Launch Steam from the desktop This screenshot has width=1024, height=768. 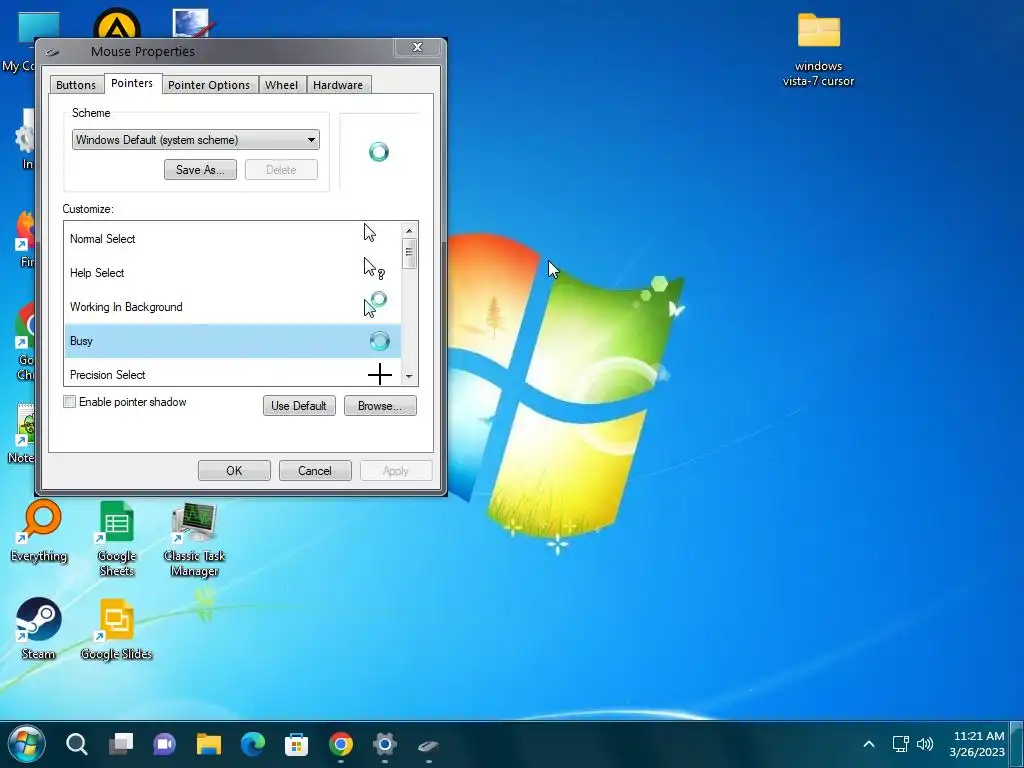point(39,629)
